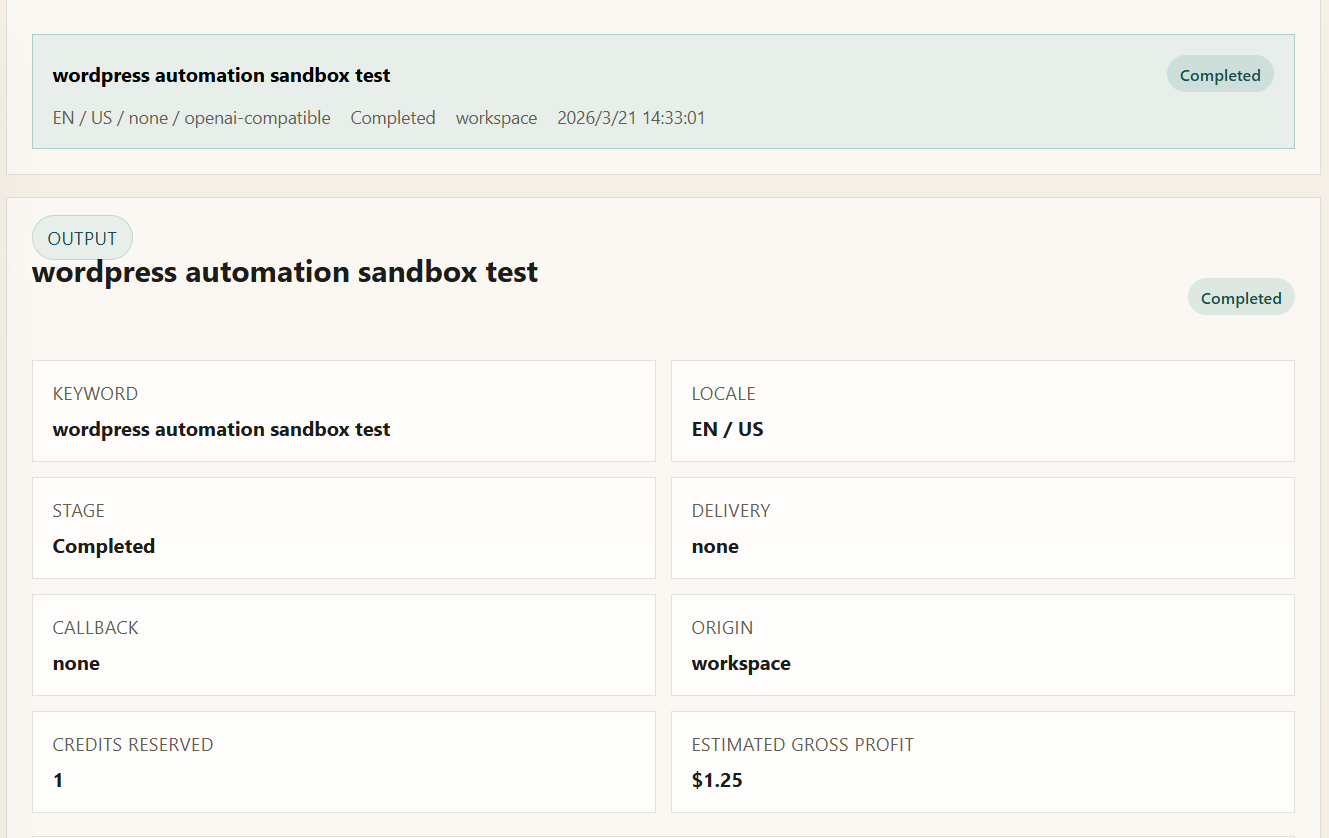Click the STAGE label
The width and height of the screenshot is (1329, 838).
[x=79, y=511]
